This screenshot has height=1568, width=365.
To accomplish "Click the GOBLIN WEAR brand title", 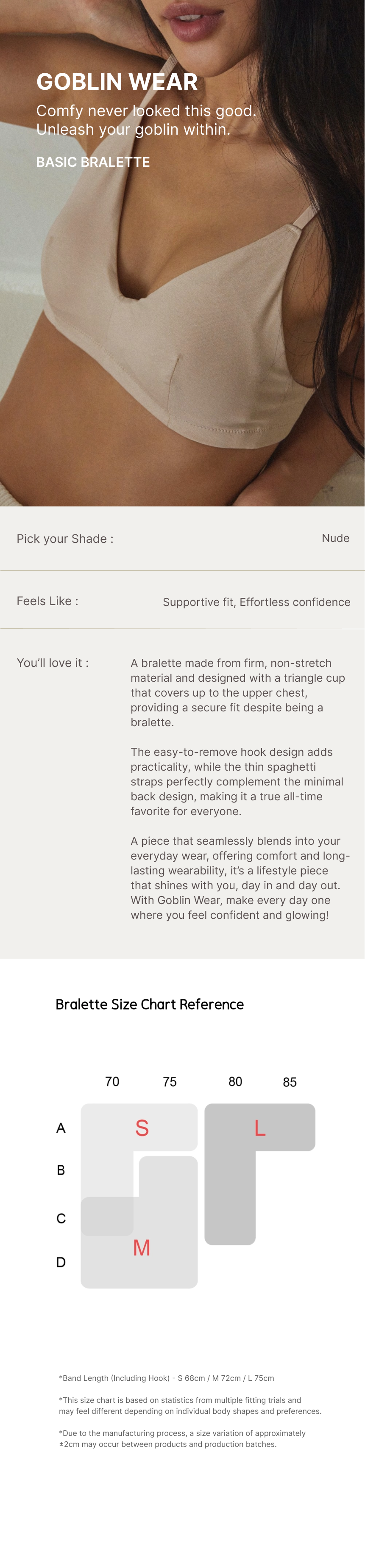I will pyautogui.click(x=117, y=82).
